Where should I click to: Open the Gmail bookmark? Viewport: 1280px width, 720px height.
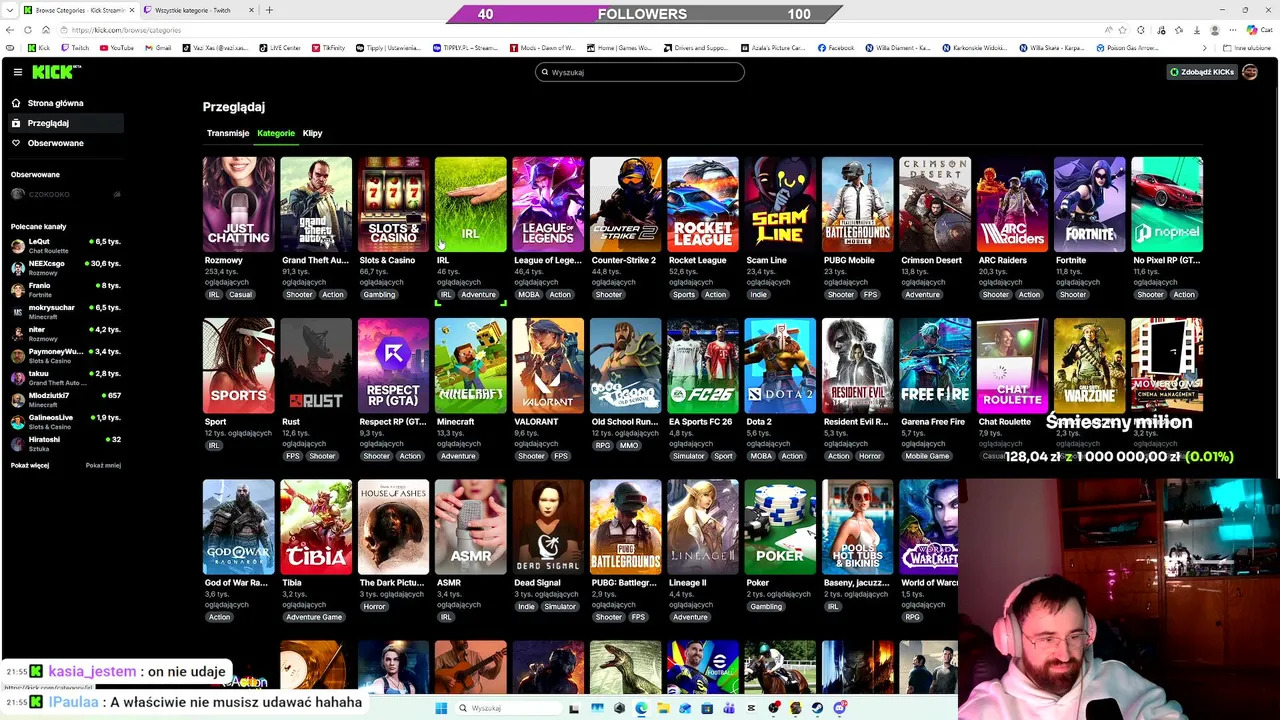tap(157, 48)
